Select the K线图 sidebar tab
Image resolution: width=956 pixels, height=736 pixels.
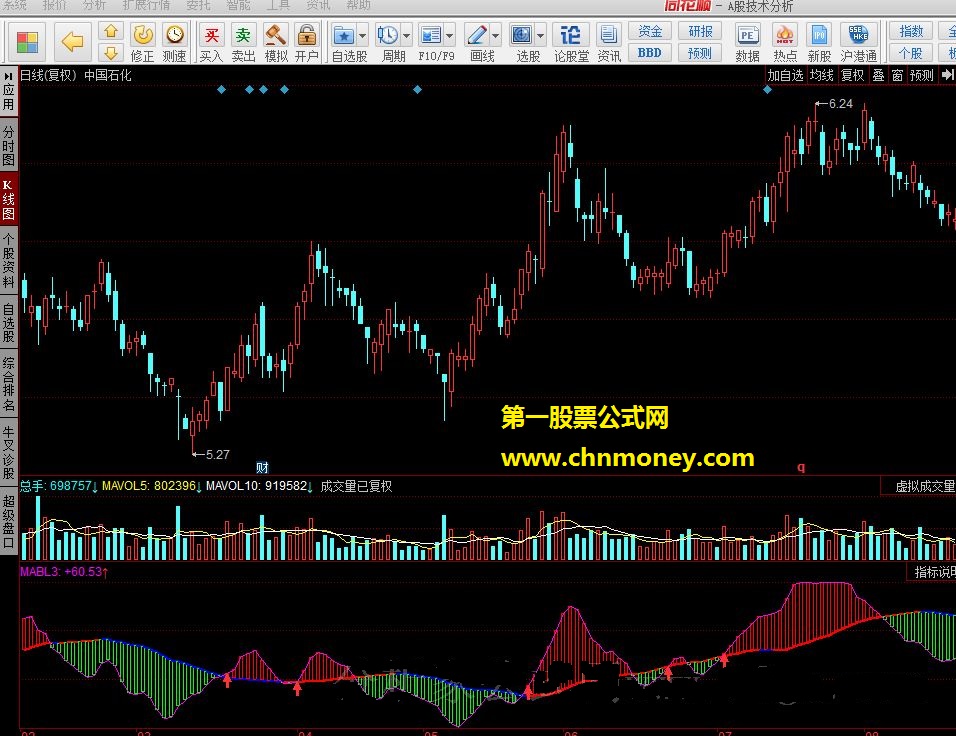(x=9, y=199)
